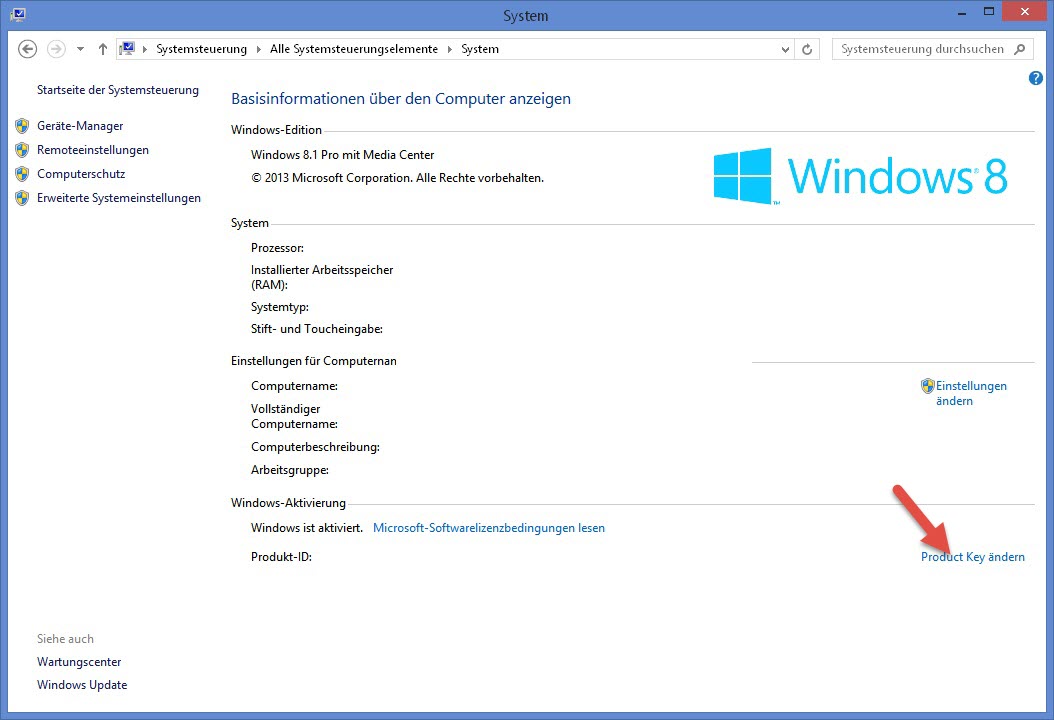Click 'Stift- und Toucheingabe:' label
The image size is (1054, 720).
pos(317,329)
